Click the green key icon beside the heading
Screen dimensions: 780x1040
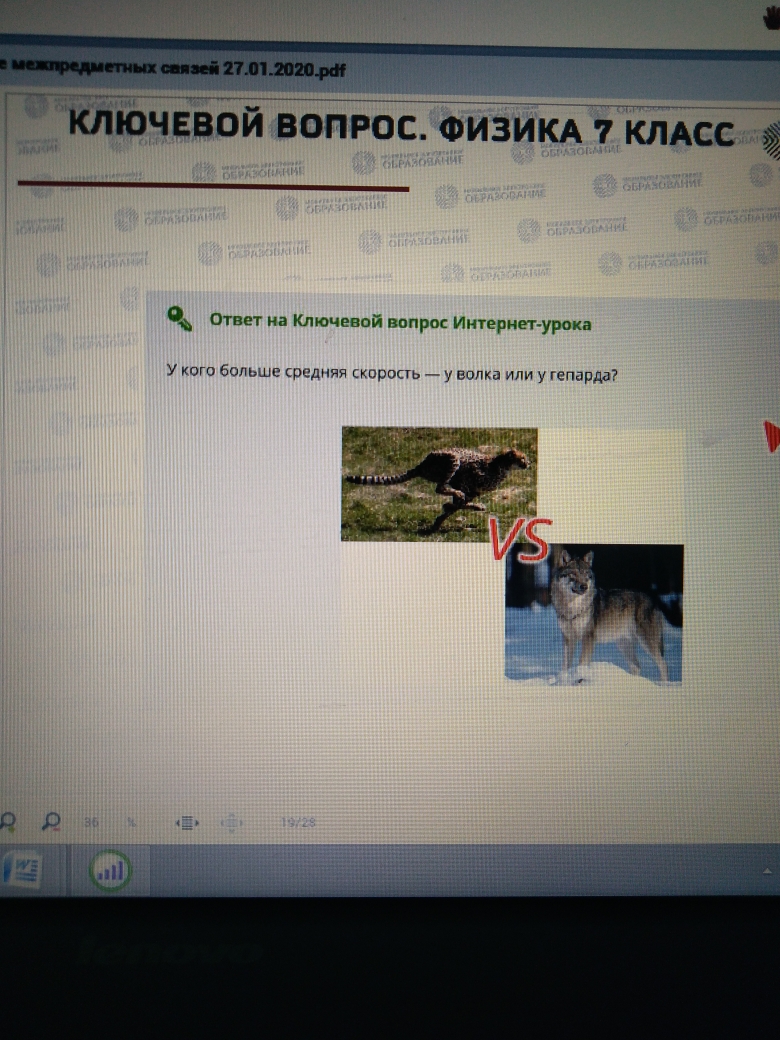180,320
